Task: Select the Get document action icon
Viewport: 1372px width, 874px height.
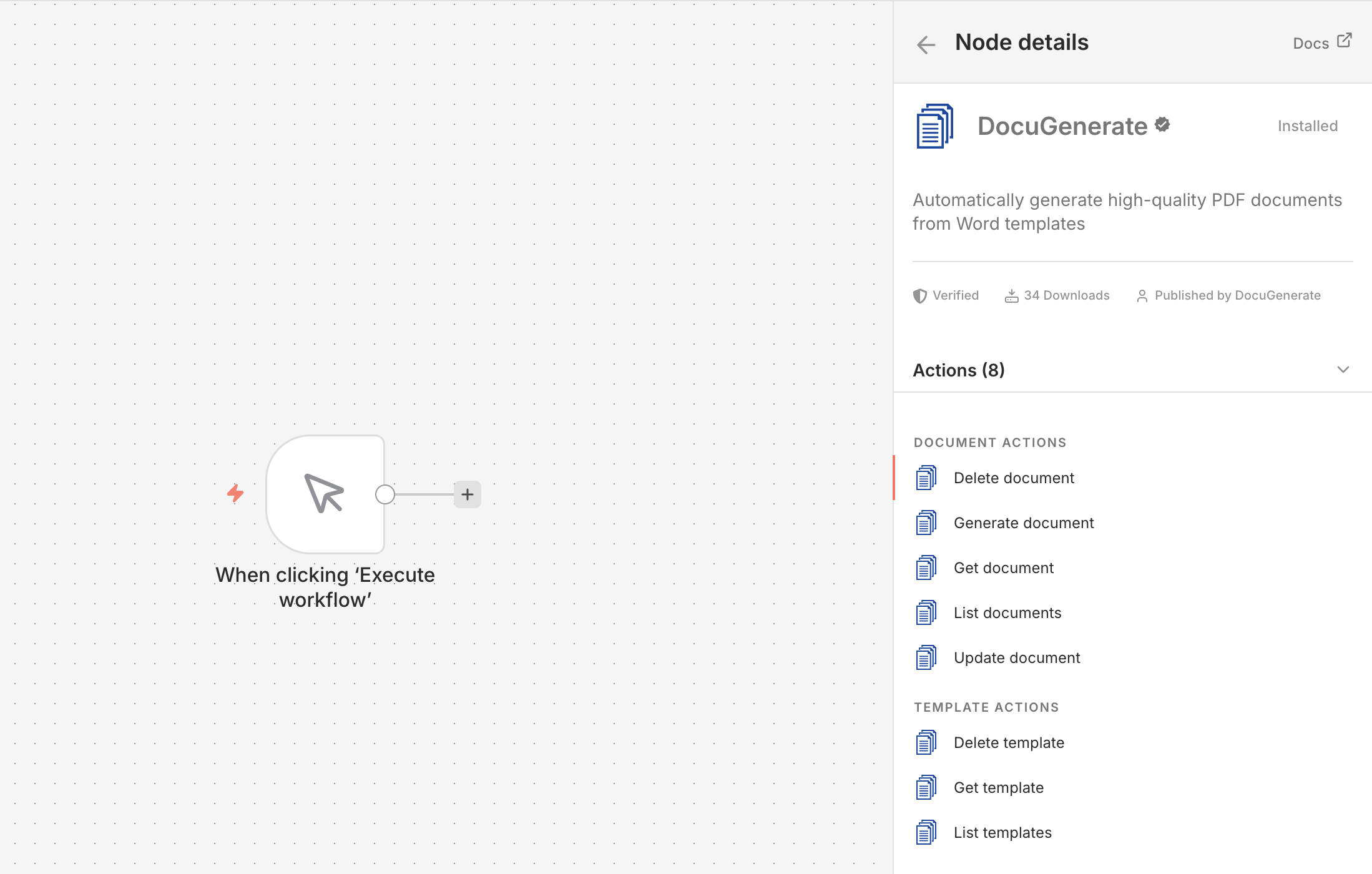Action: pos(926,567)
